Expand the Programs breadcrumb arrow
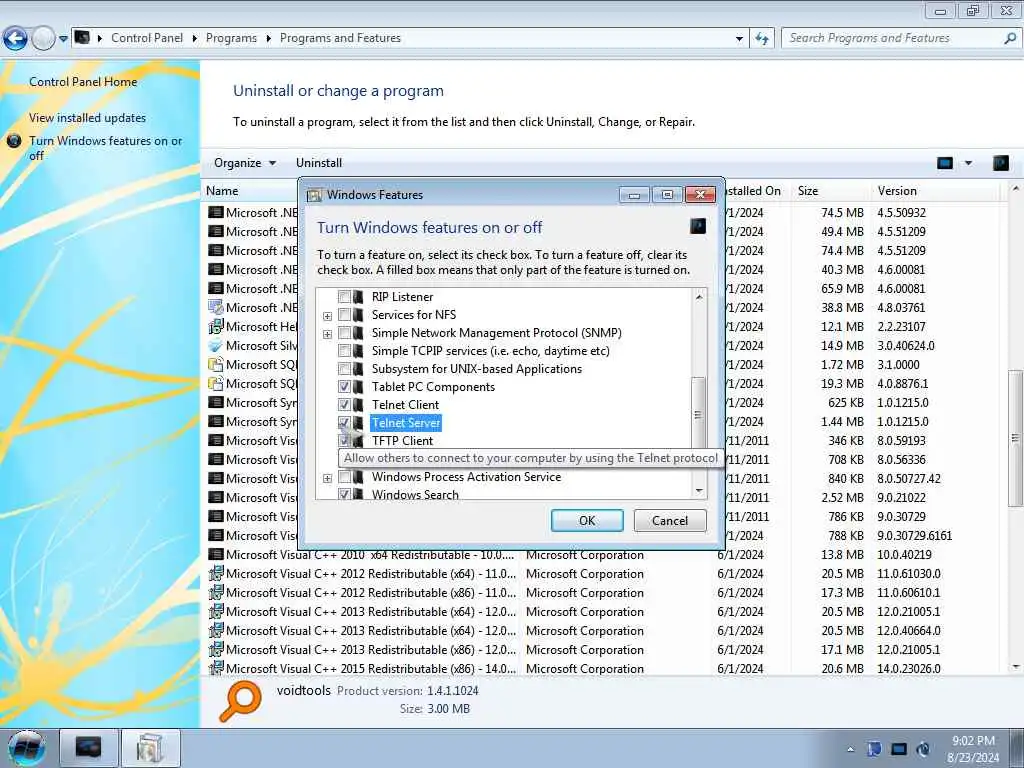1024x768 pixels. (268, 39)
